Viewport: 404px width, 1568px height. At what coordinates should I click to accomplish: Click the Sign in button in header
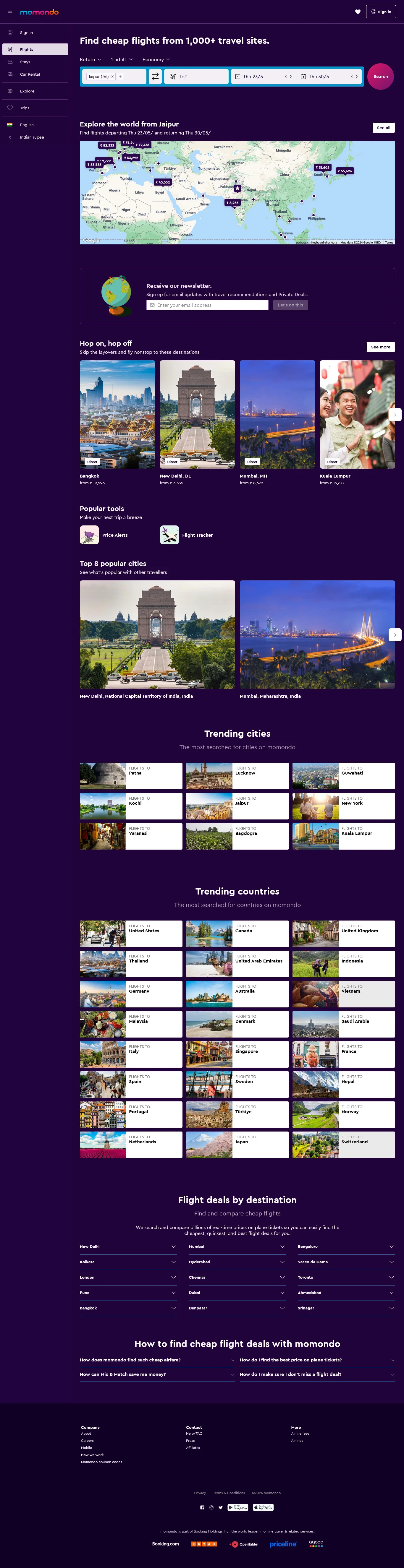click(x=381, y=12)
